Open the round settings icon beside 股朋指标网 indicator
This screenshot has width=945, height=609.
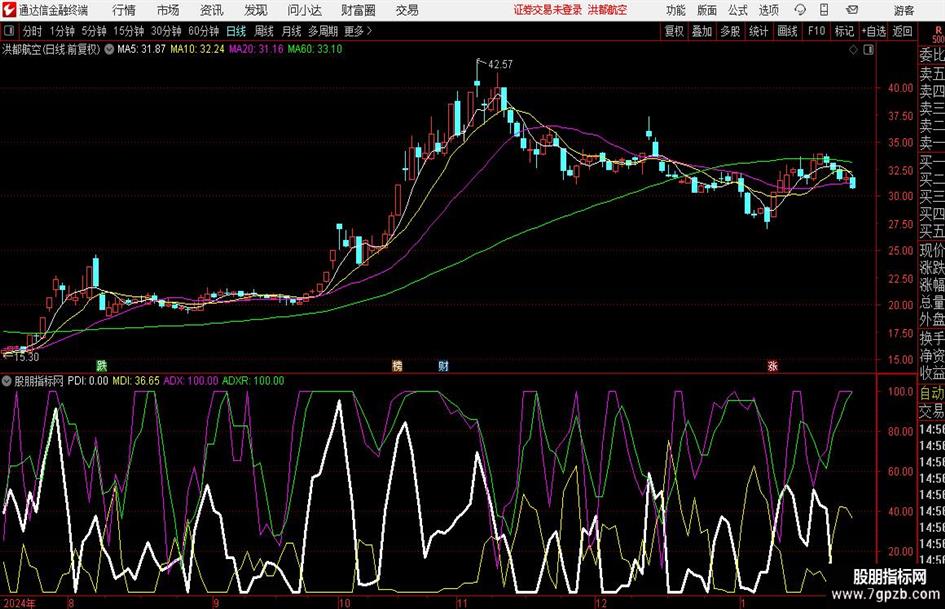click(7, 381)
